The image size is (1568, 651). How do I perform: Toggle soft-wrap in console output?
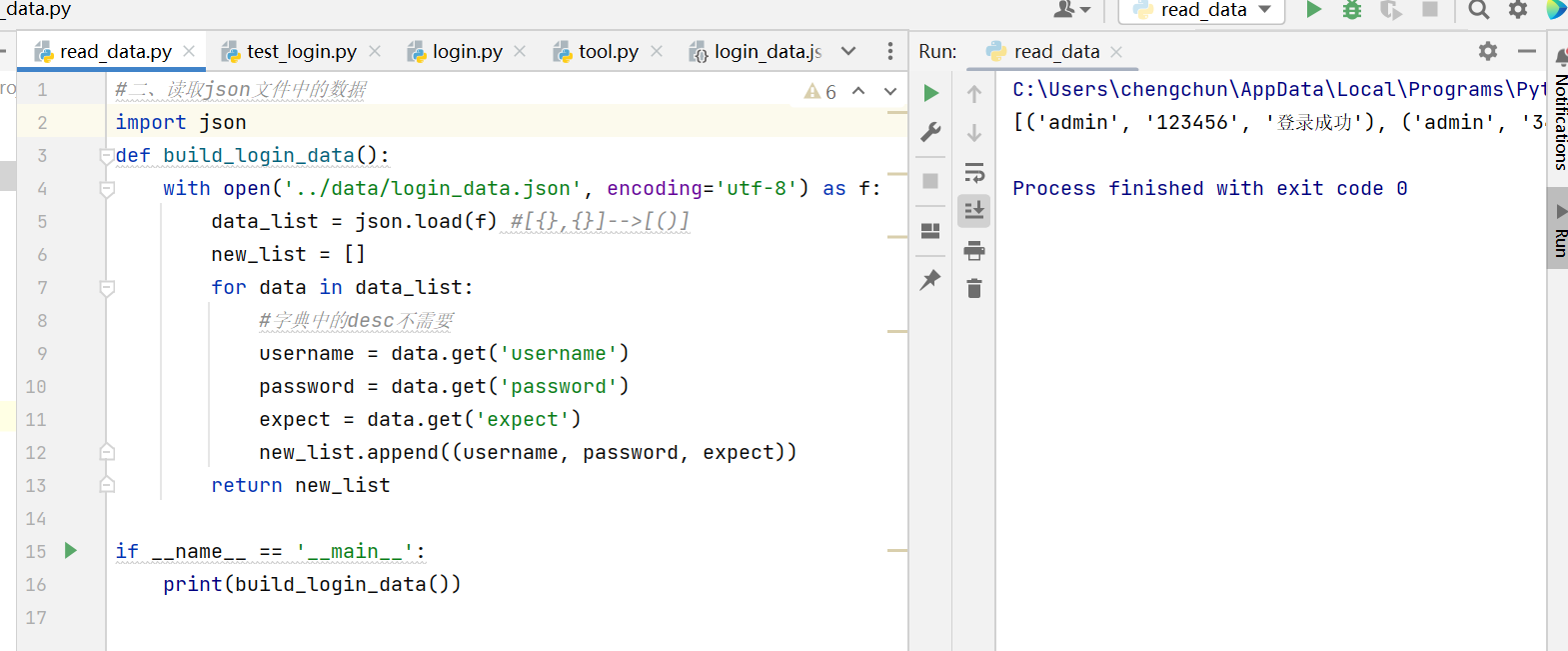974,172
